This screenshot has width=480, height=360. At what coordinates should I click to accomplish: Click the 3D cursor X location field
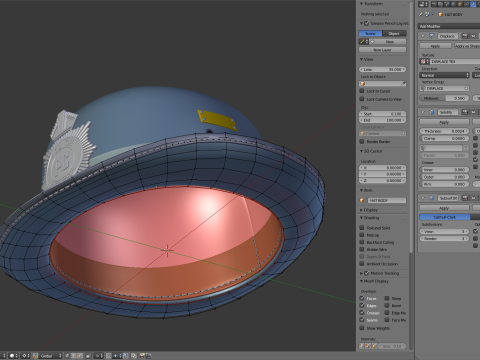[383, 168]
